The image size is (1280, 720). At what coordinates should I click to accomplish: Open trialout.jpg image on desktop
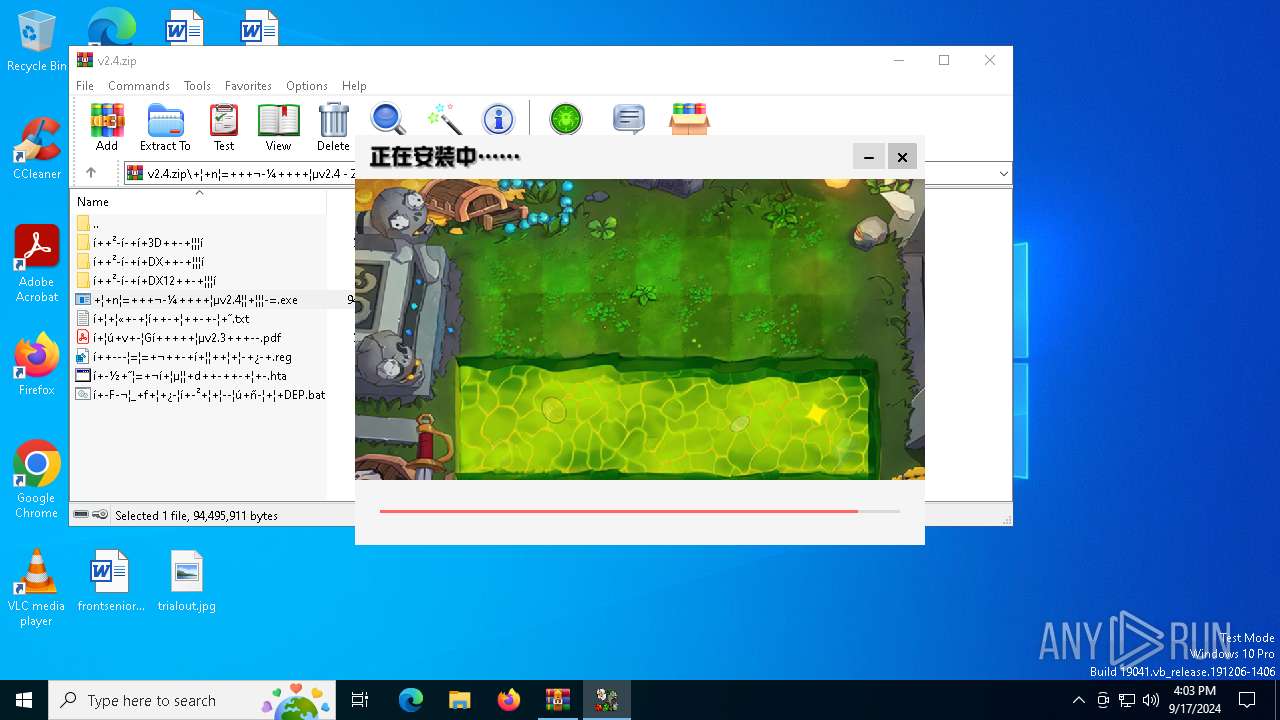point(187,580)
